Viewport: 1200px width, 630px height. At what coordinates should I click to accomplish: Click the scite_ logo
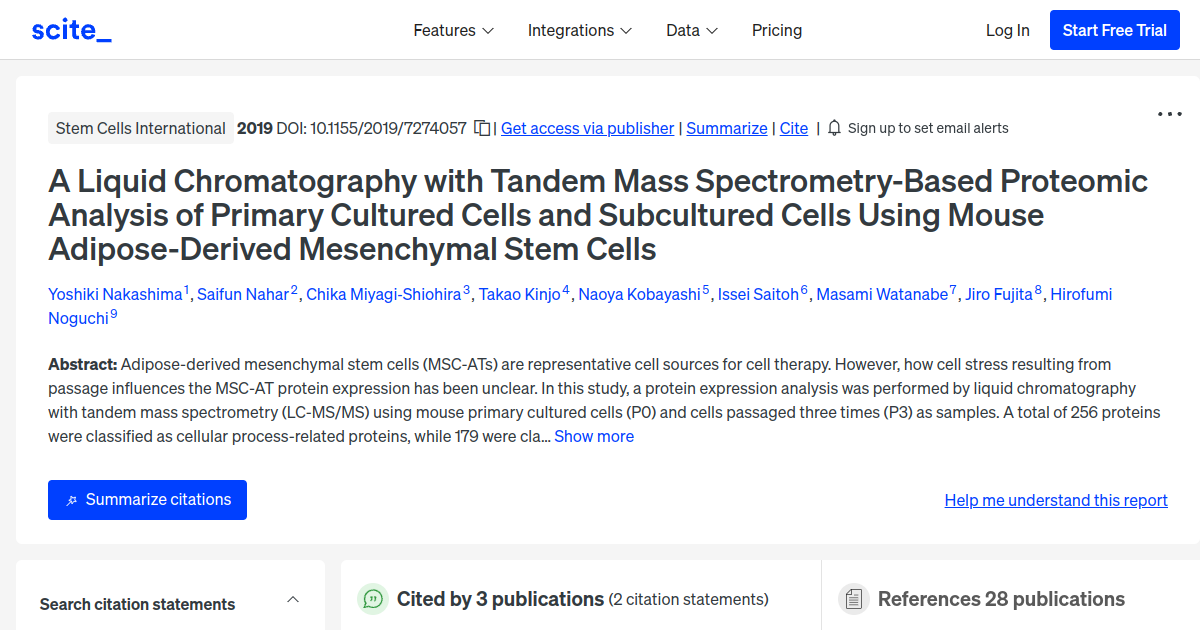pos(70,29)
